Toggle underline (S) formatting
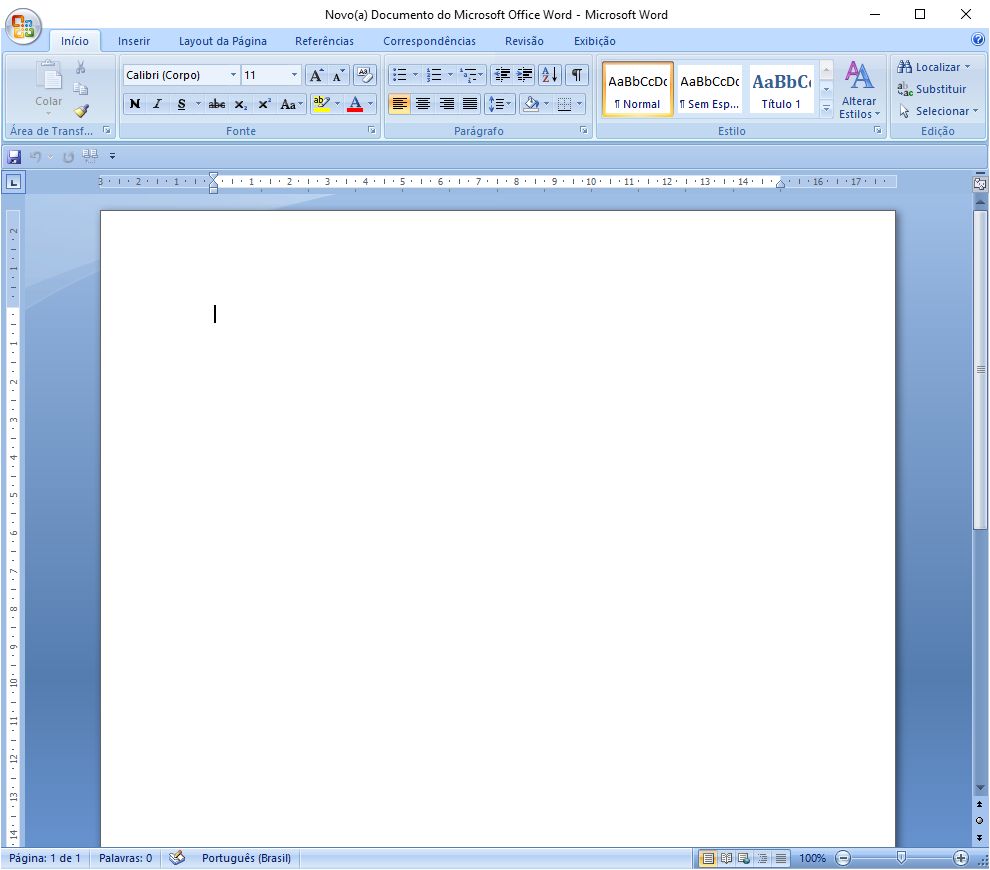Screen dimensions: 990x870 tap(181, 104)
